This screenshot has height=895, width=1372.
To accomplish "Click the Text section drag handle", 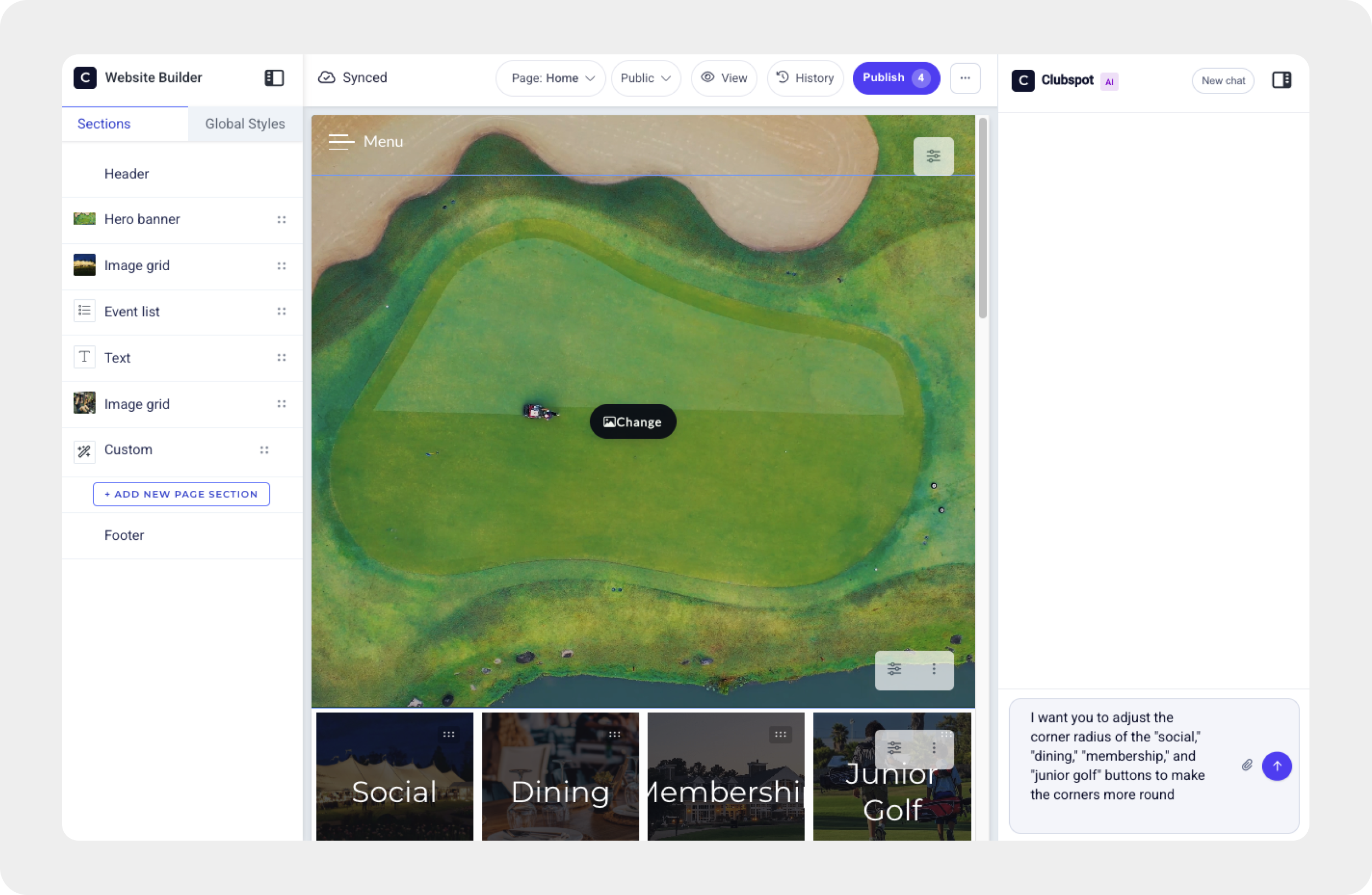I will coord(282,357).
